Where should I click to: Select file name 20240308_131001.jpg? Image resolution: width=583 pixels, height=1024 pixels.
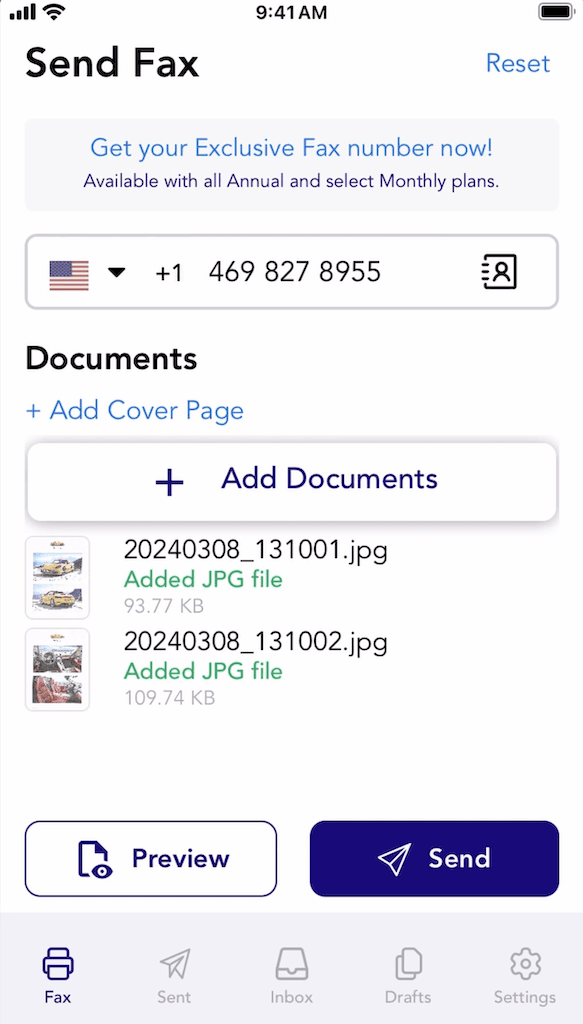tap(256, 552)
